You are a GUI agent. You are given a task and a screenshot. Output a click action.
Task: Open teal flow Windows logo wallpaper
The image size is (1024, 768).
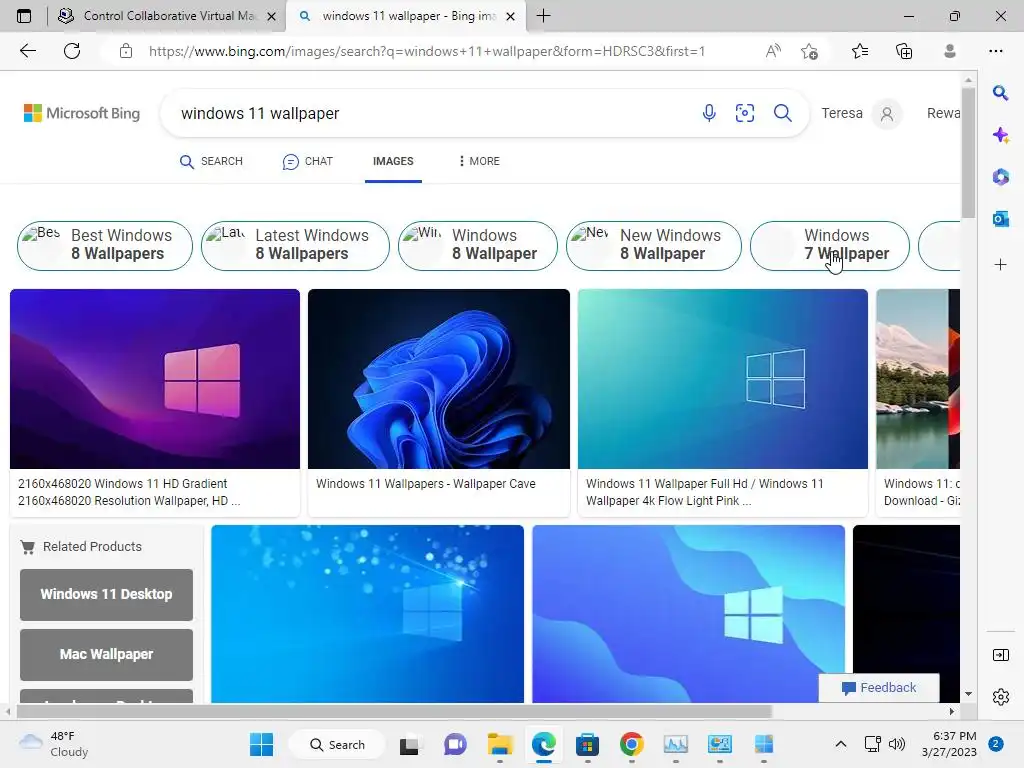[723, 379]
